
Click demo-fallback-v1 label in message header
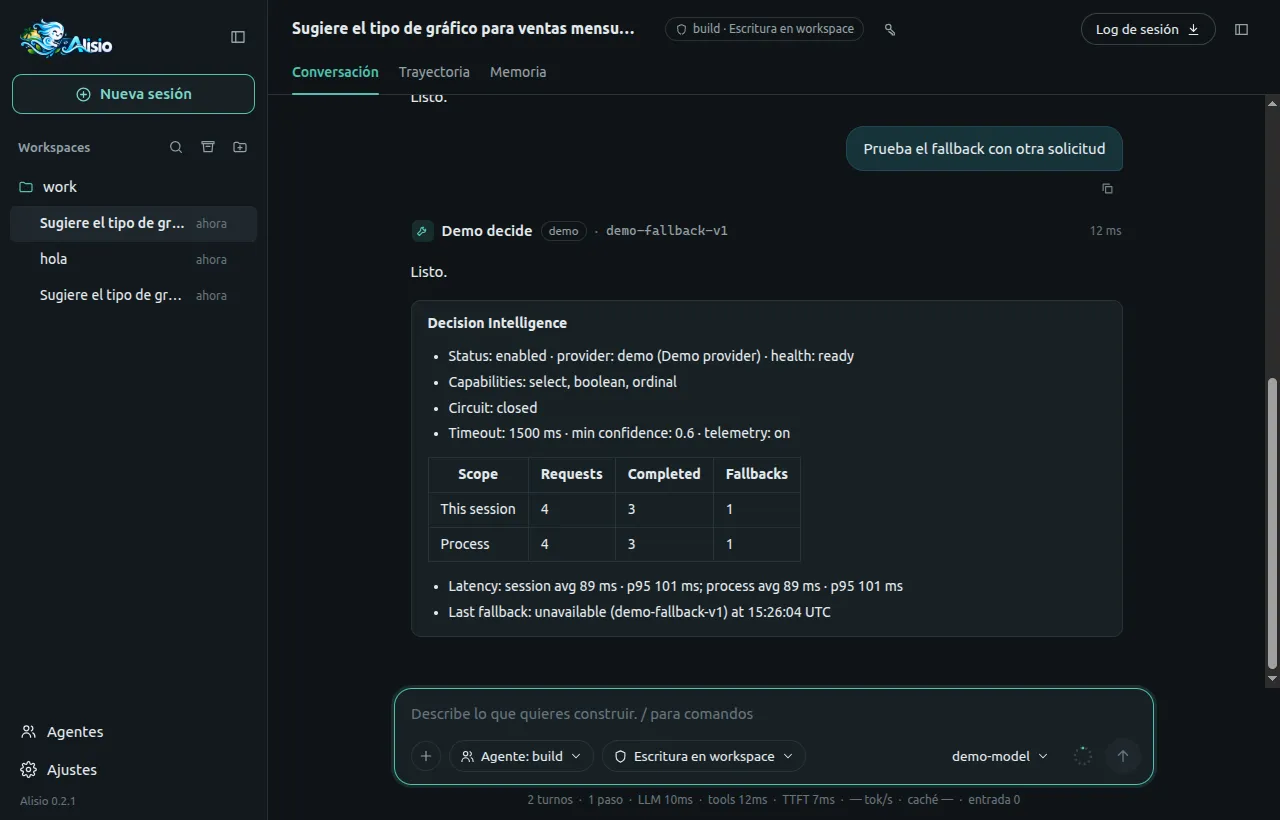tap(667, 231)
